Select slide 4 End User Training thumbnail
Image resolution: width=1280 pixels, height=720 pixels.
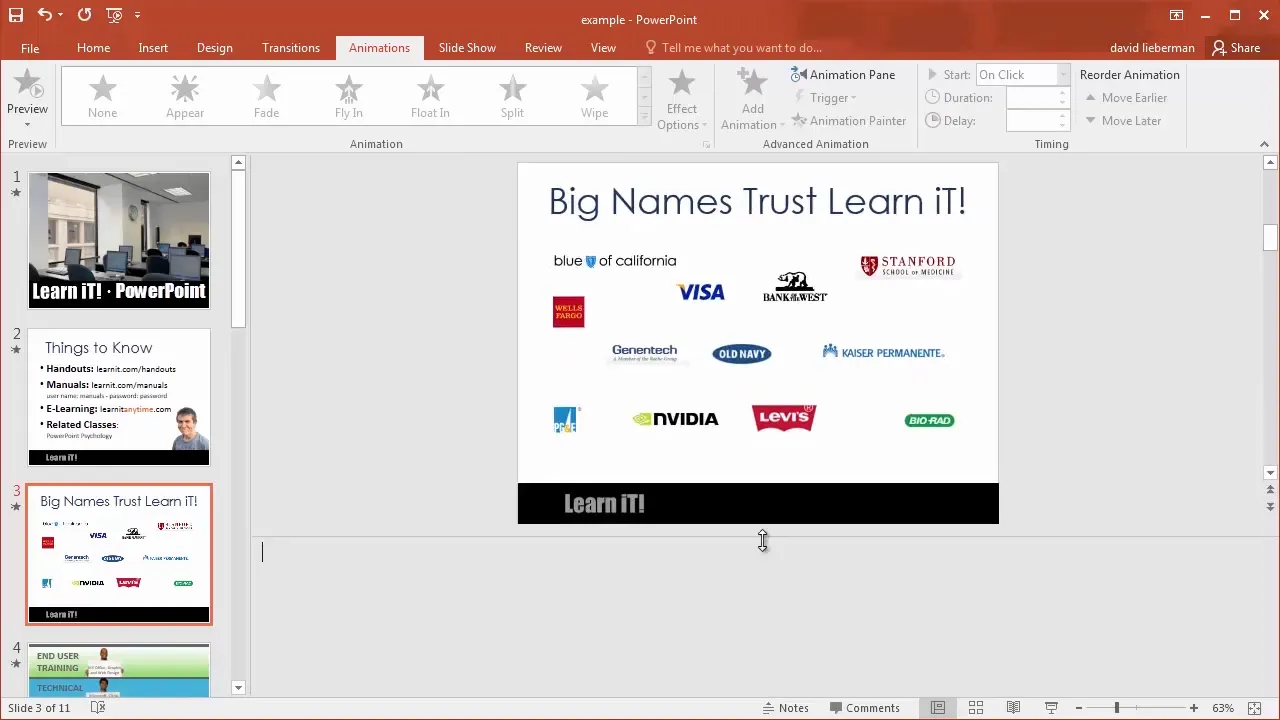coord(119,670)
